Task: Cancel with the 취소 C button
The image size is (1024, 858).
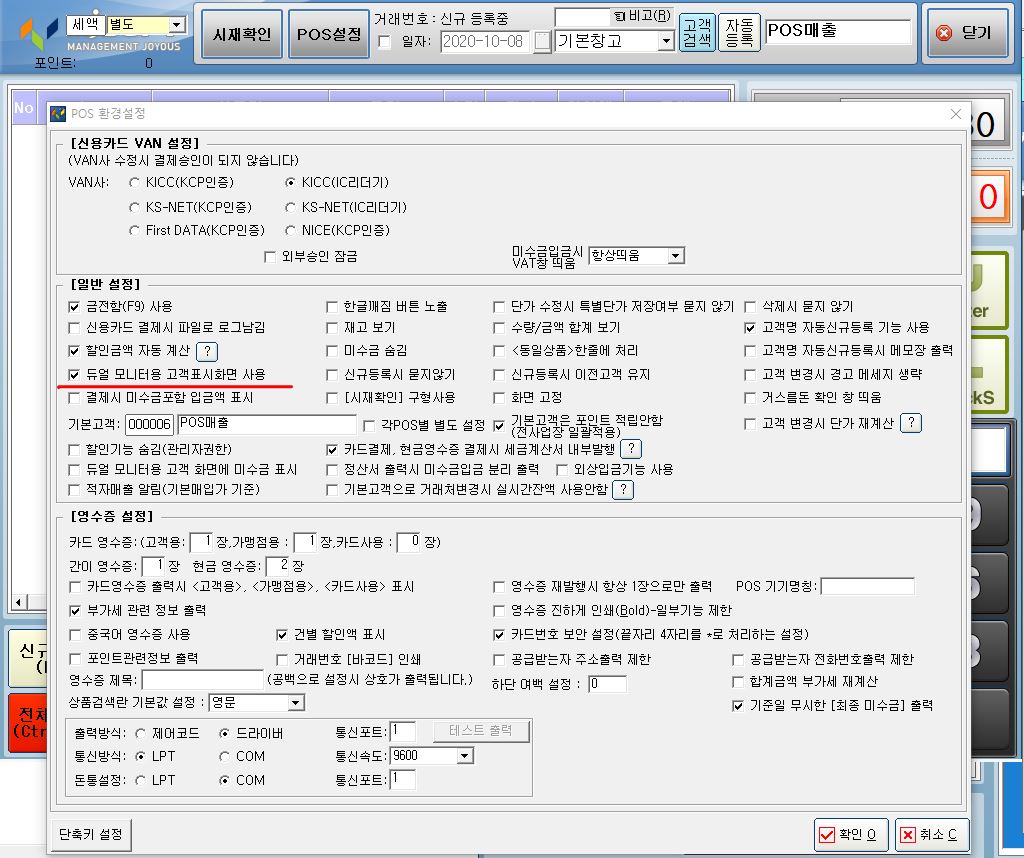Action: point(931,834)
